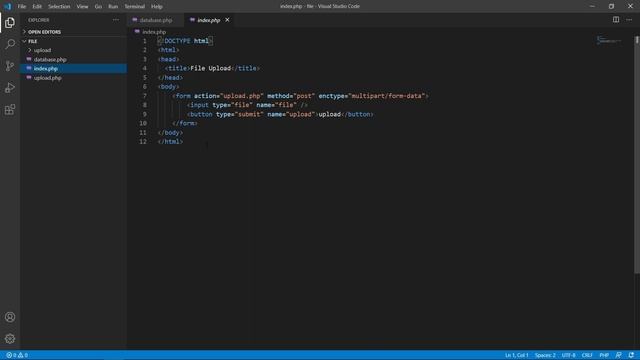This screenshot has width=640, height=360.
Task: Click the PHP file icon next to database.php in explorer
Action: pos(29,59)
